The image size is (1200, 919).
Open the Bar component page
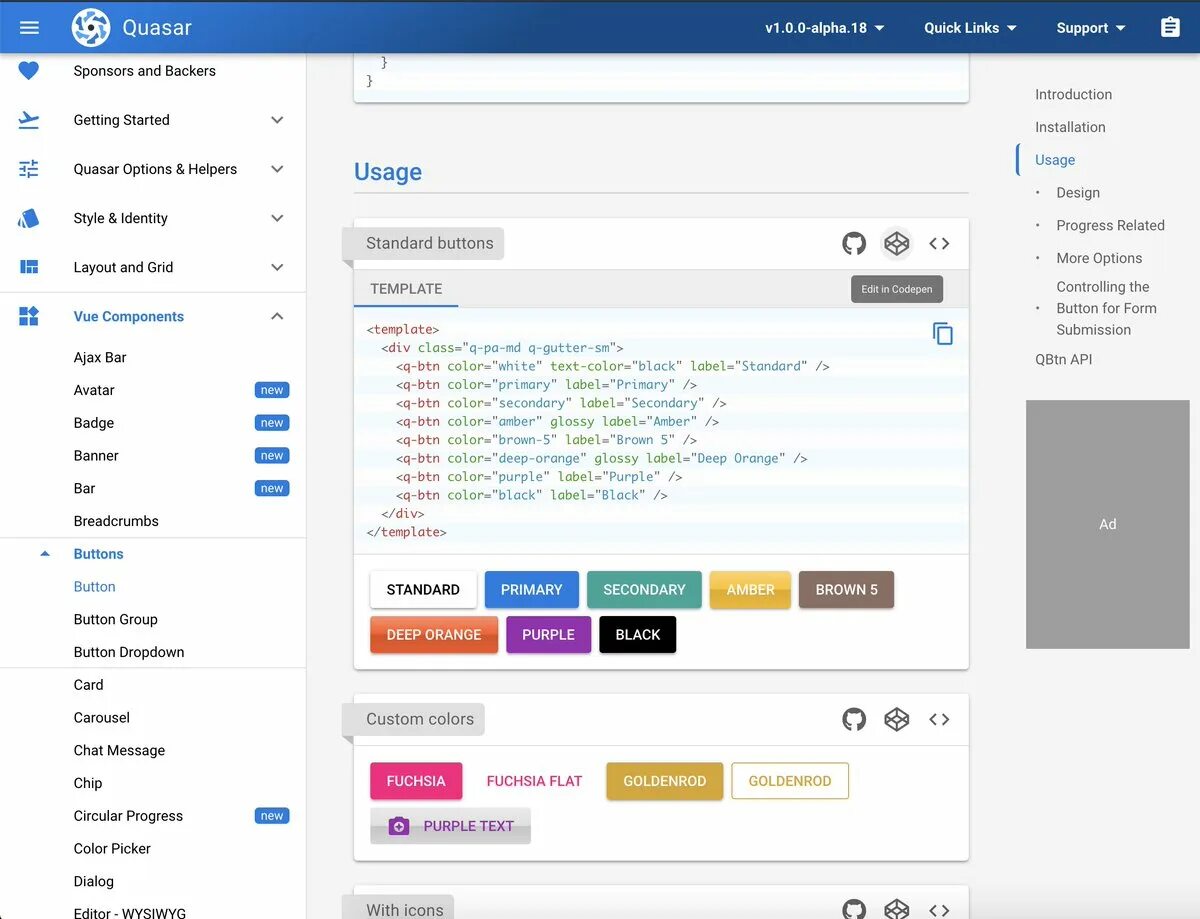click(85, 488)
